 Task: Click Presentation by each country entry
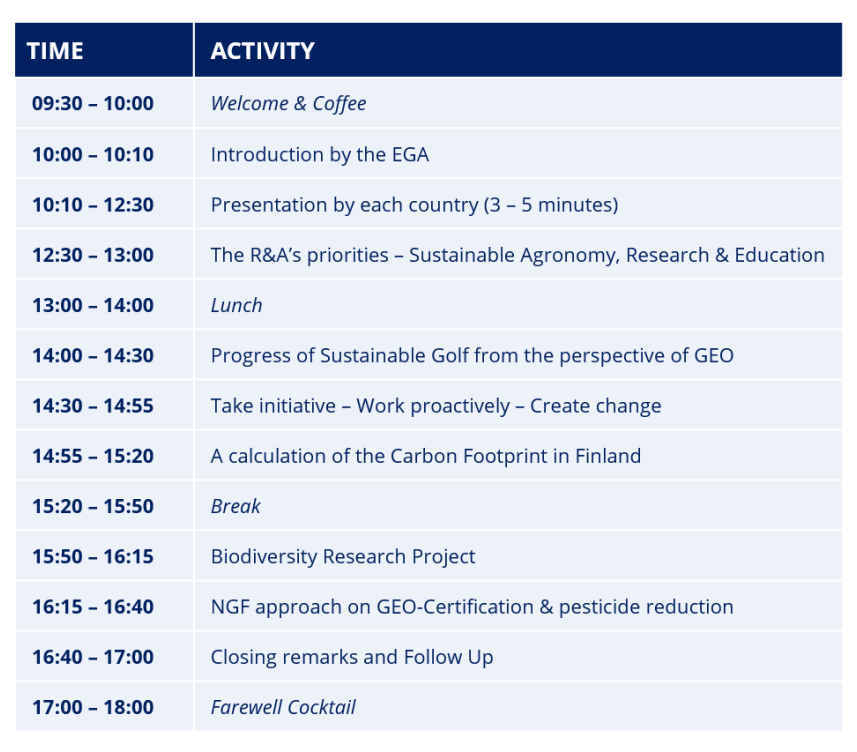pos(414,205)
